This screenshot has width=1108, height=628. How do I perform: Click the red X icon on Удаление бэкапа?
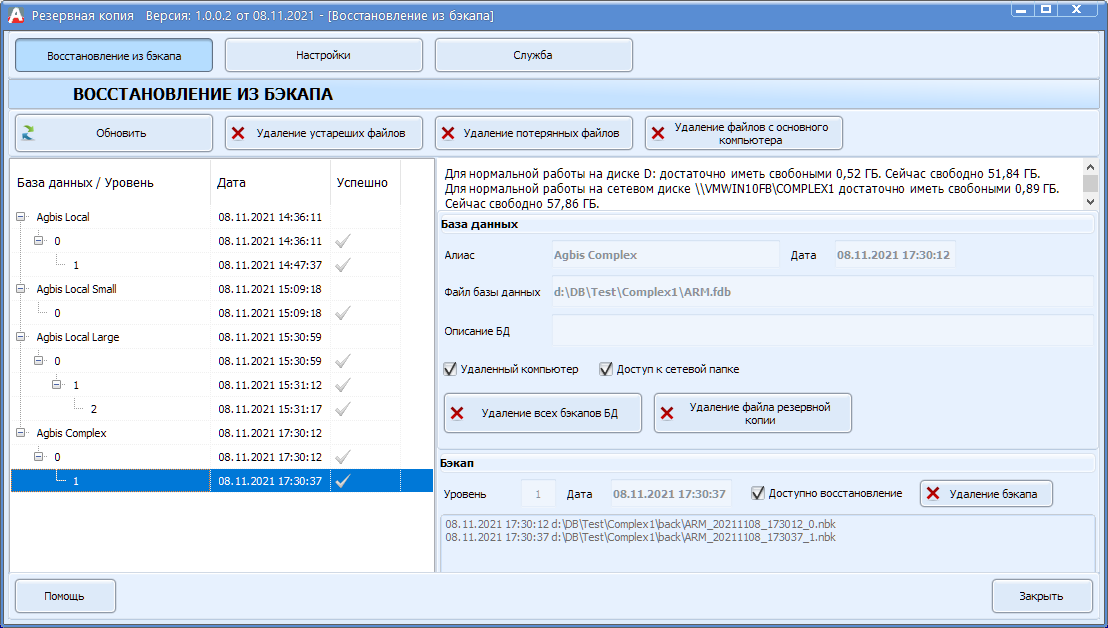[x=933, y=494]
